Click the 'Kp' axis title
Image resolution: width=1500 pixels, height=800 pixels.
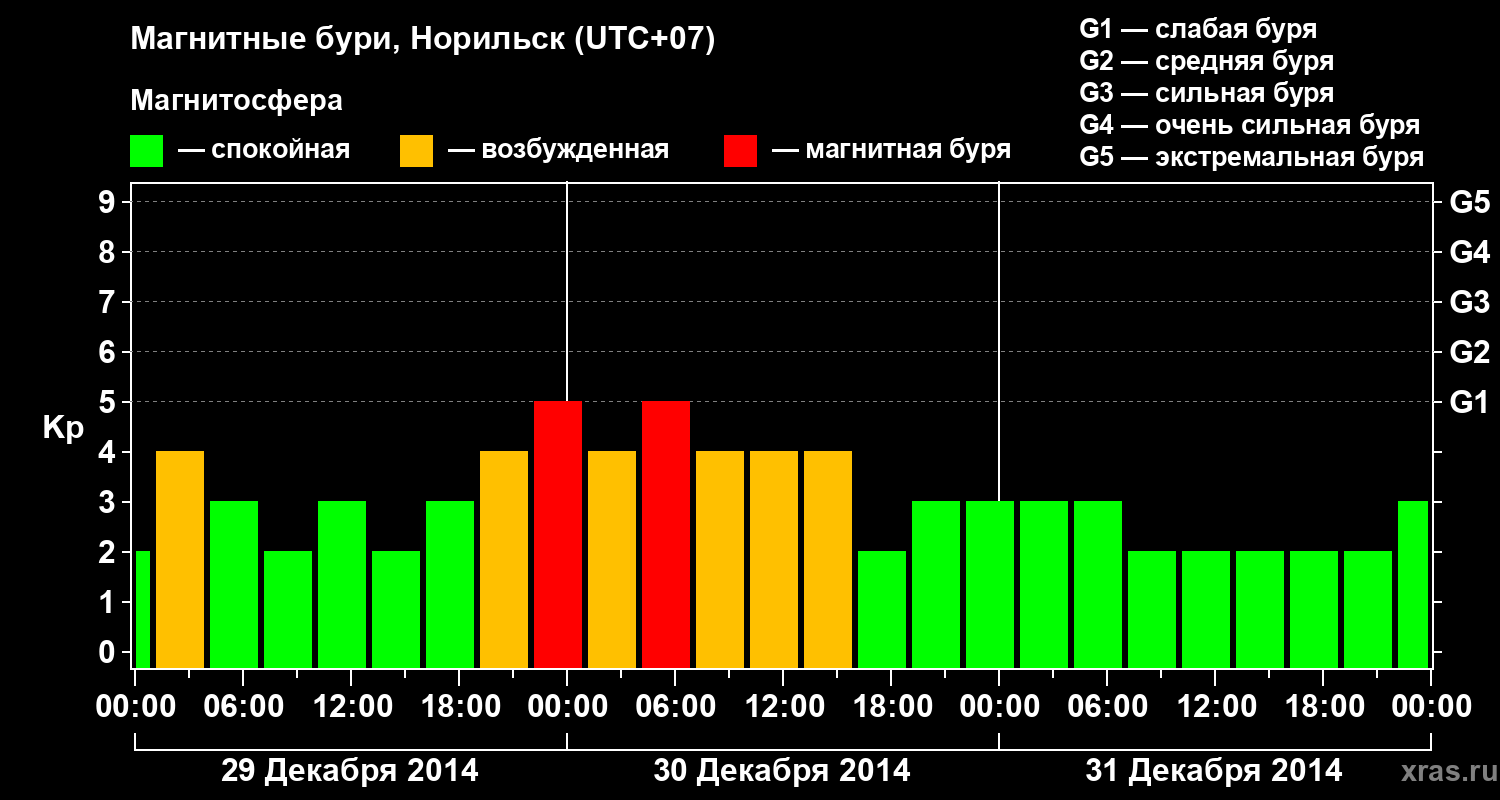(x=63, y=428)
